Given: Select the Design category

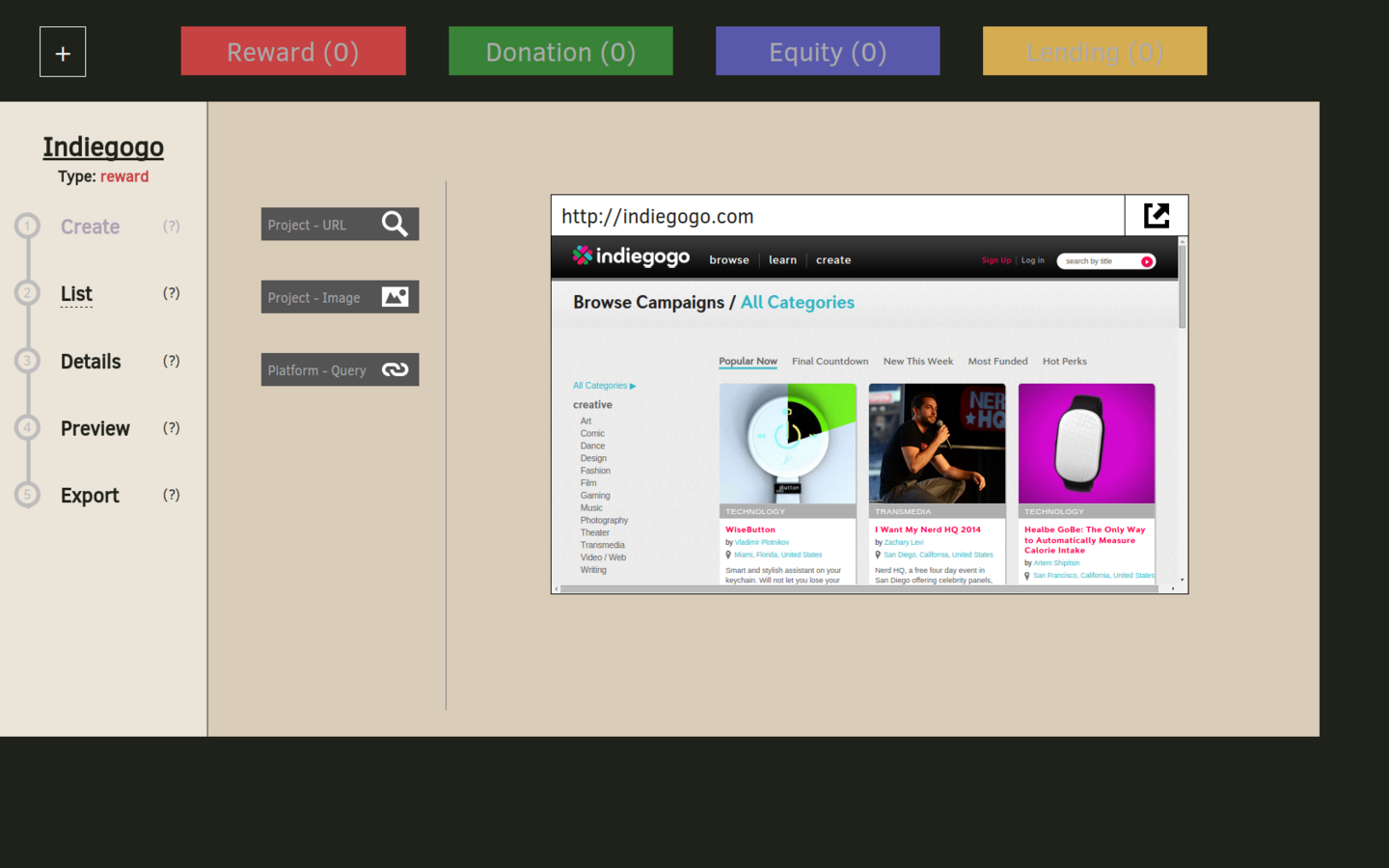Looking at the screenshot, I should click(593, 459).
